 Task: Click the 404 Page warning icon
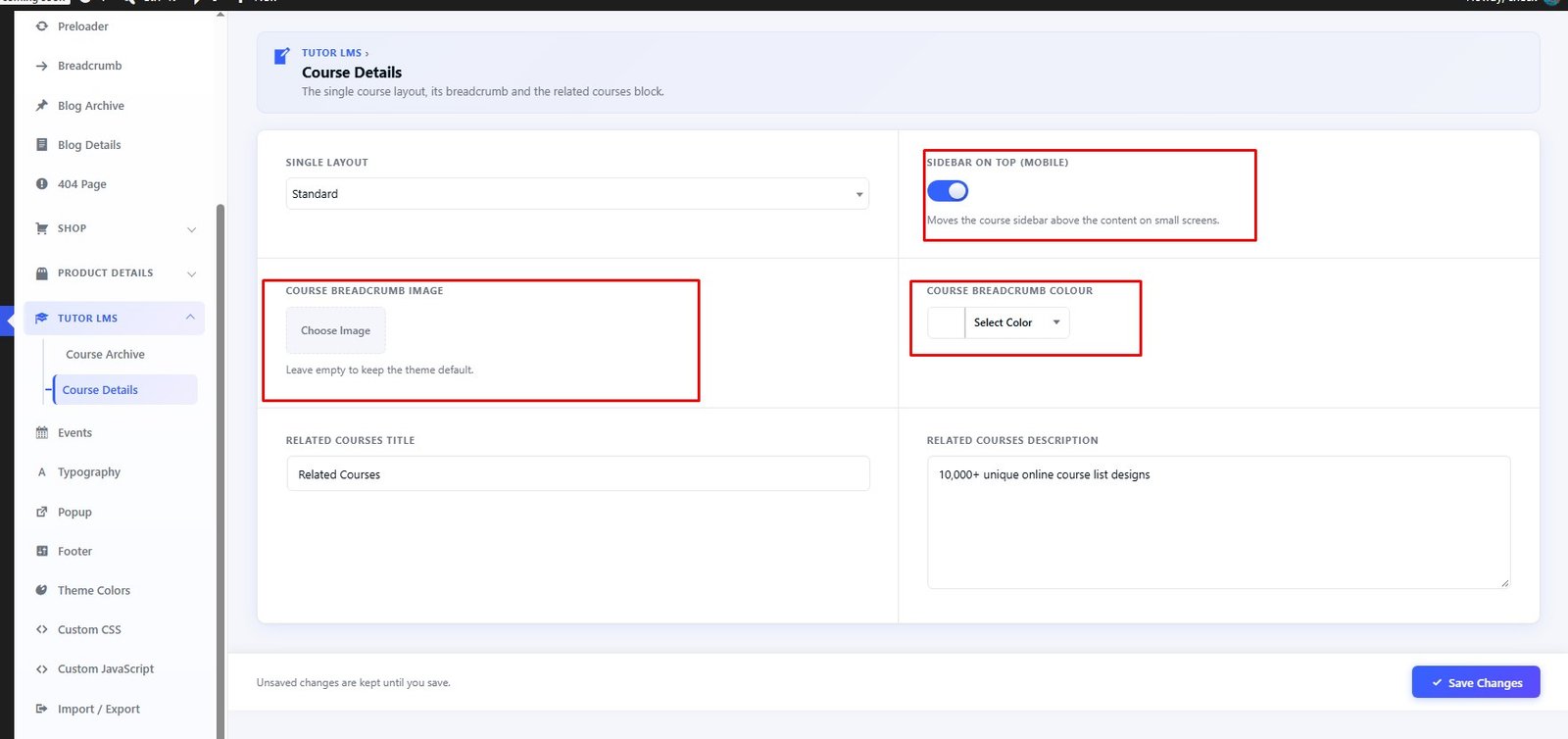(41, 183)
